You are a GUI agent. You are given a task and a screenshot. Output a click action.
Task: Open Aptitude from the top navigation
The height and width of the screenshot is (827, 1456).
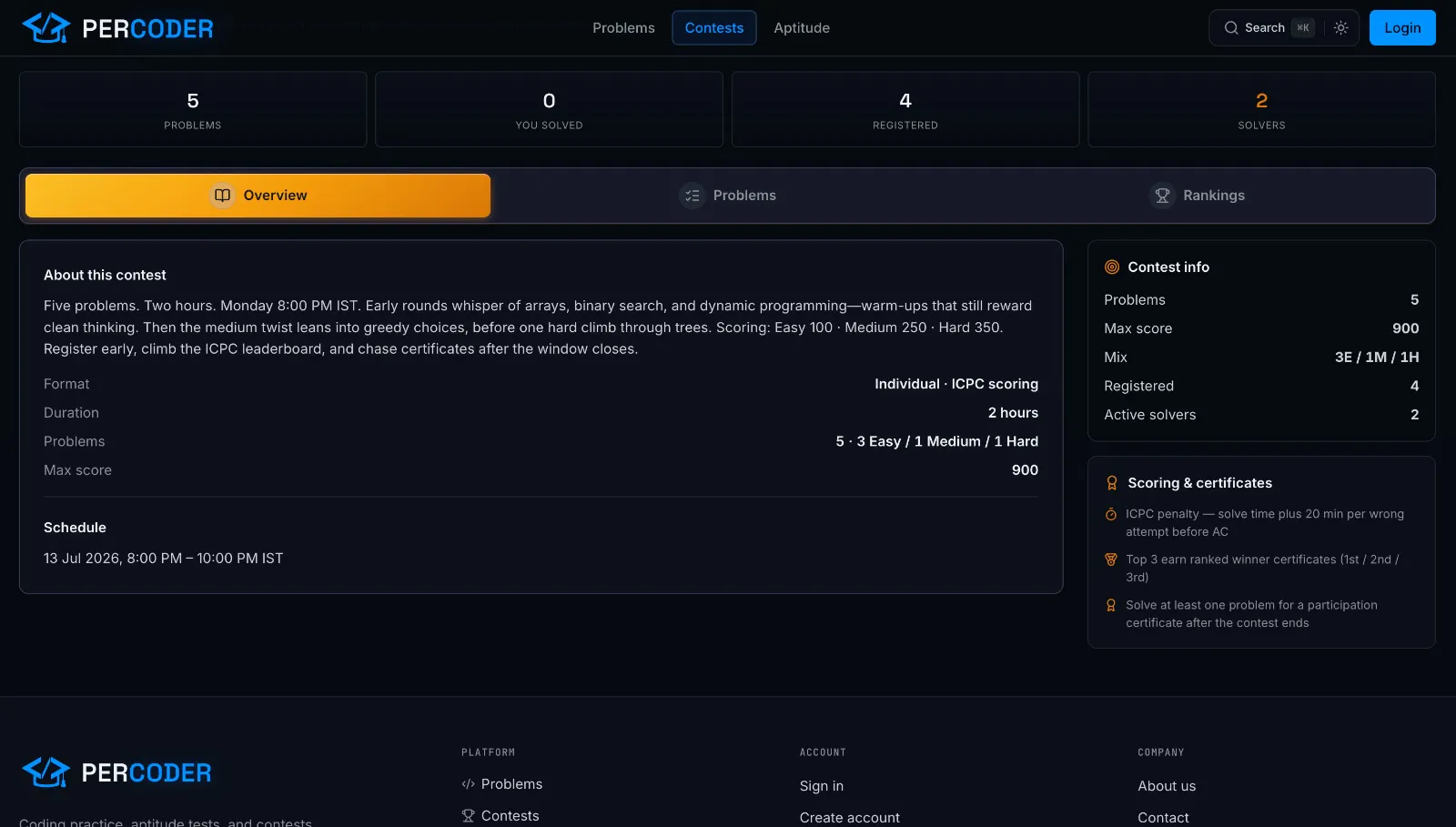pyautogui.click(x=802, y=28)
